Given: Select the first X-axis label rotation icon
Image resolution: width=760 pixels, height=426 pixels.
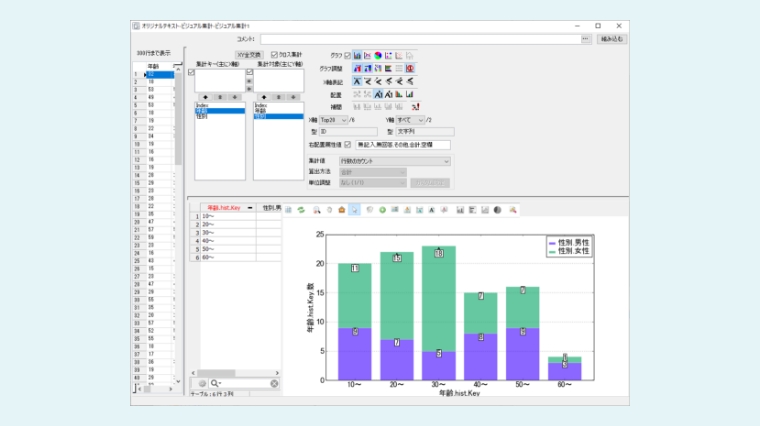Looking at the screenshot, I should pyautogui.click(x=357, y=81).
